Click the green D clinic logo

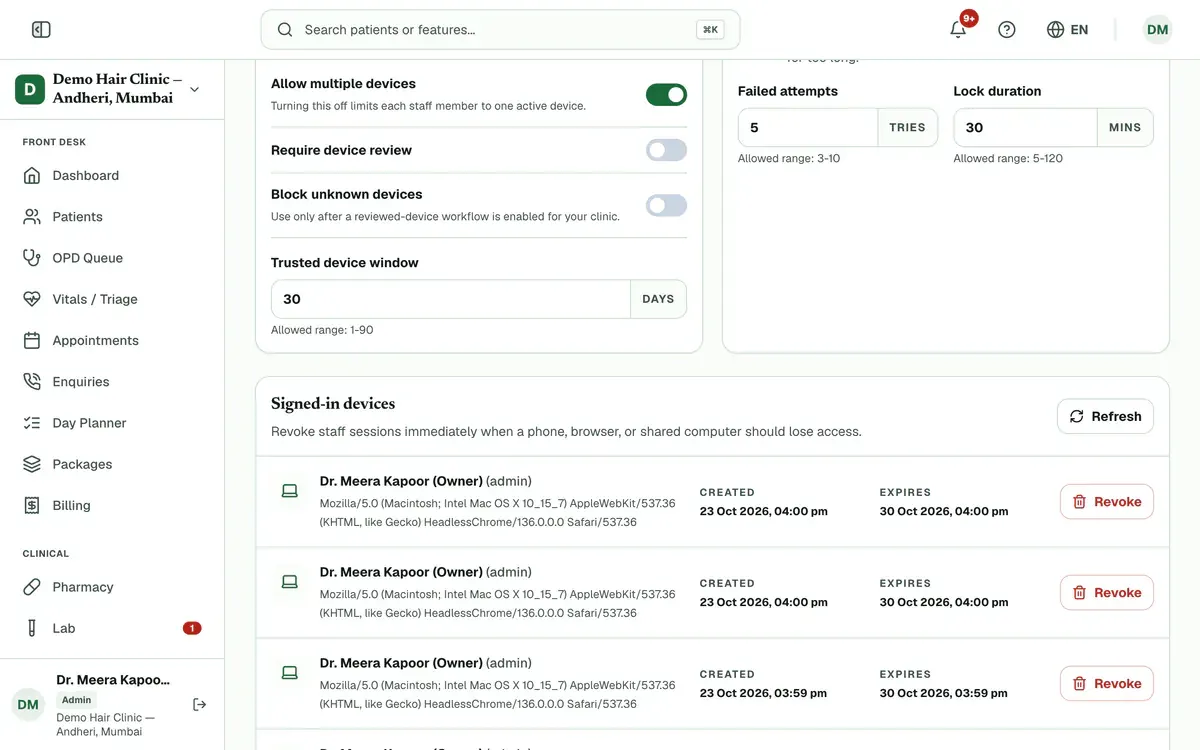pyautogui.click(x=30, y=89)
